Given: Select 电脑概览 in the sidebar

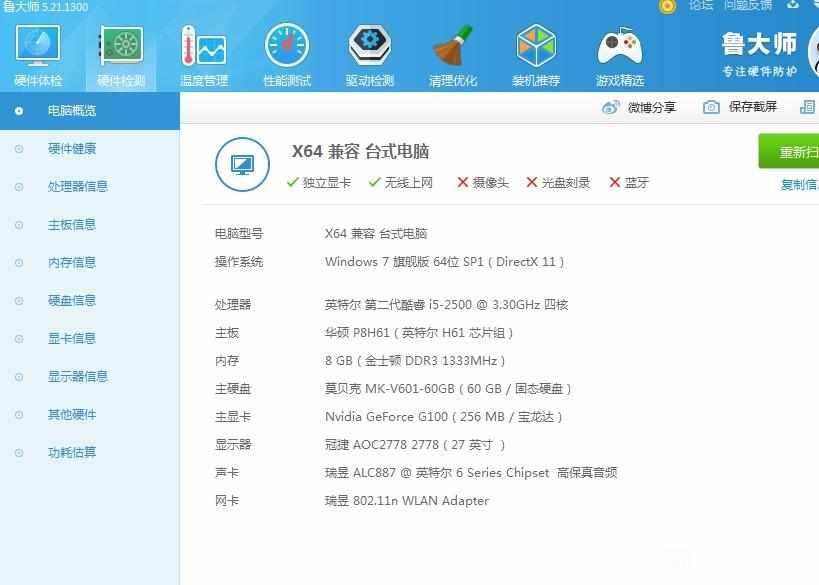Looking at the screenshot, I should click(90, 111).
